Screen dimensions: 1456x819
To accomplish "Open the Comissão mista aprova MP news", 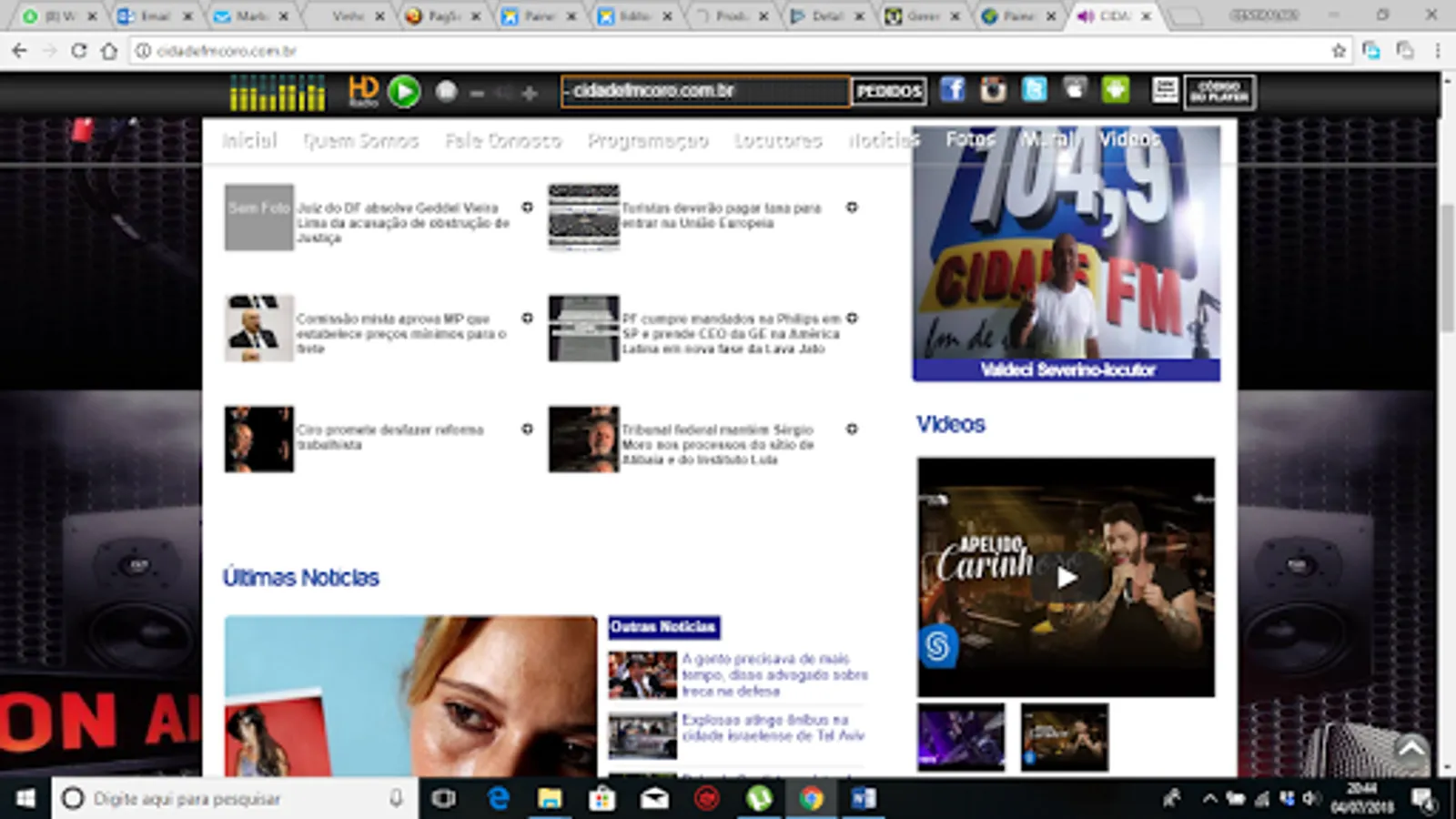I will pyautogui.click(x=401, y=334).
